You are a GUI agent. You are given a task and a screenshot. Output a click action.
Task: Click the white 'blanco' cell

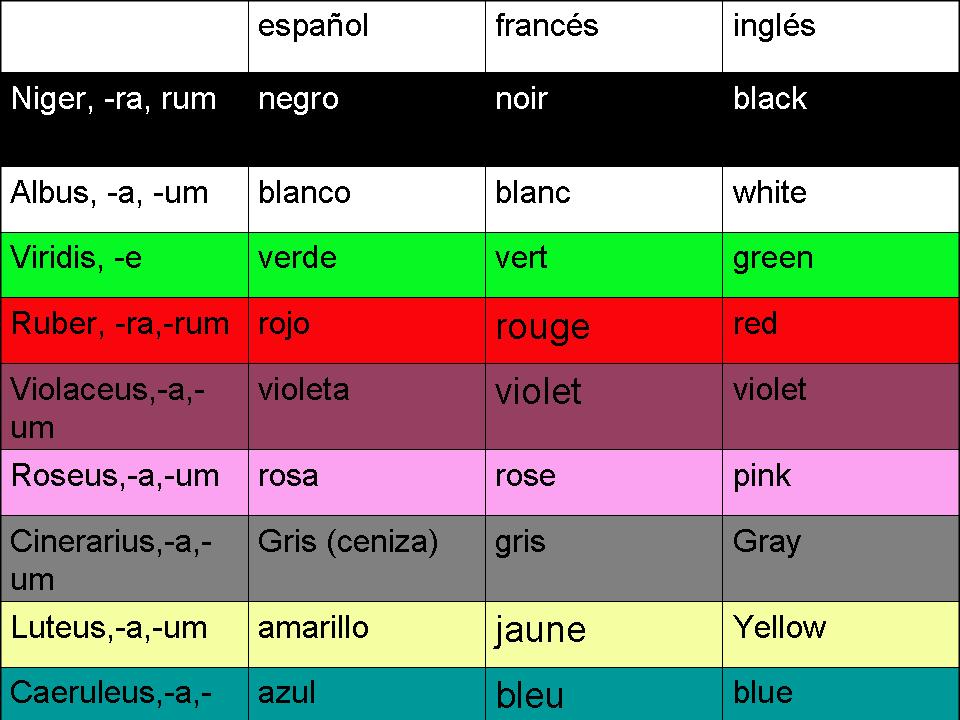[366, 198]
